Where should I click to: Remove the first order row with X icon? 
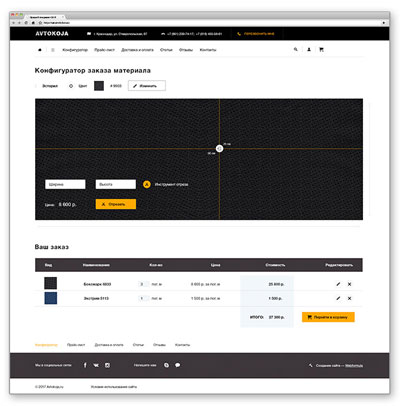pos(349,284)
